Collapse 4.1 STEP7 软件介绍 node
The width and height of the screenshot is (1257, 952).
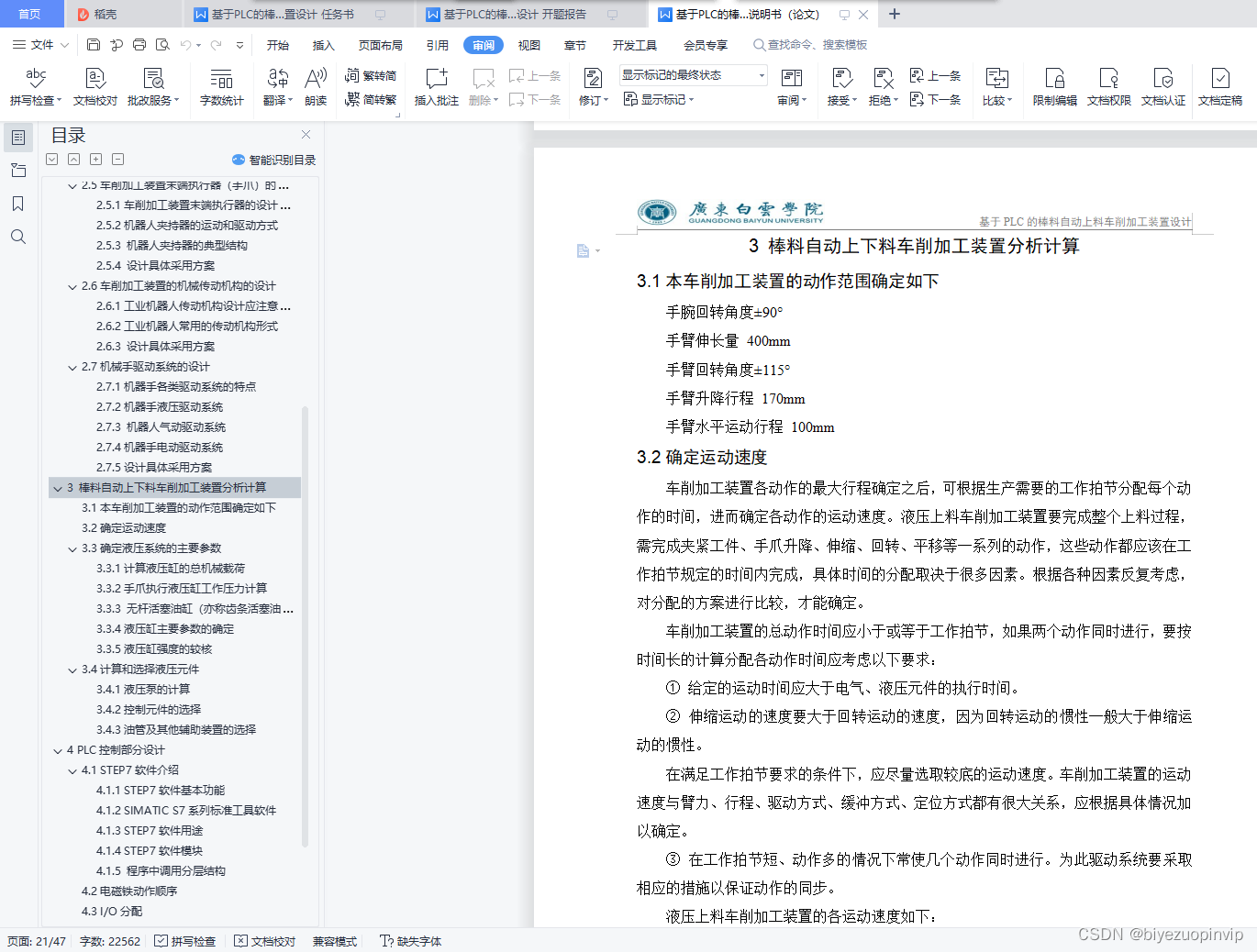[x=72, y=770]
